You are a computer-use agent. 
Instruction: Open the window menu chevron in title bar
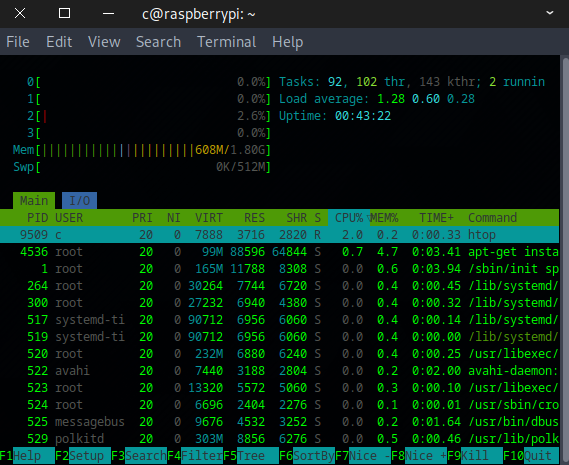550,13
